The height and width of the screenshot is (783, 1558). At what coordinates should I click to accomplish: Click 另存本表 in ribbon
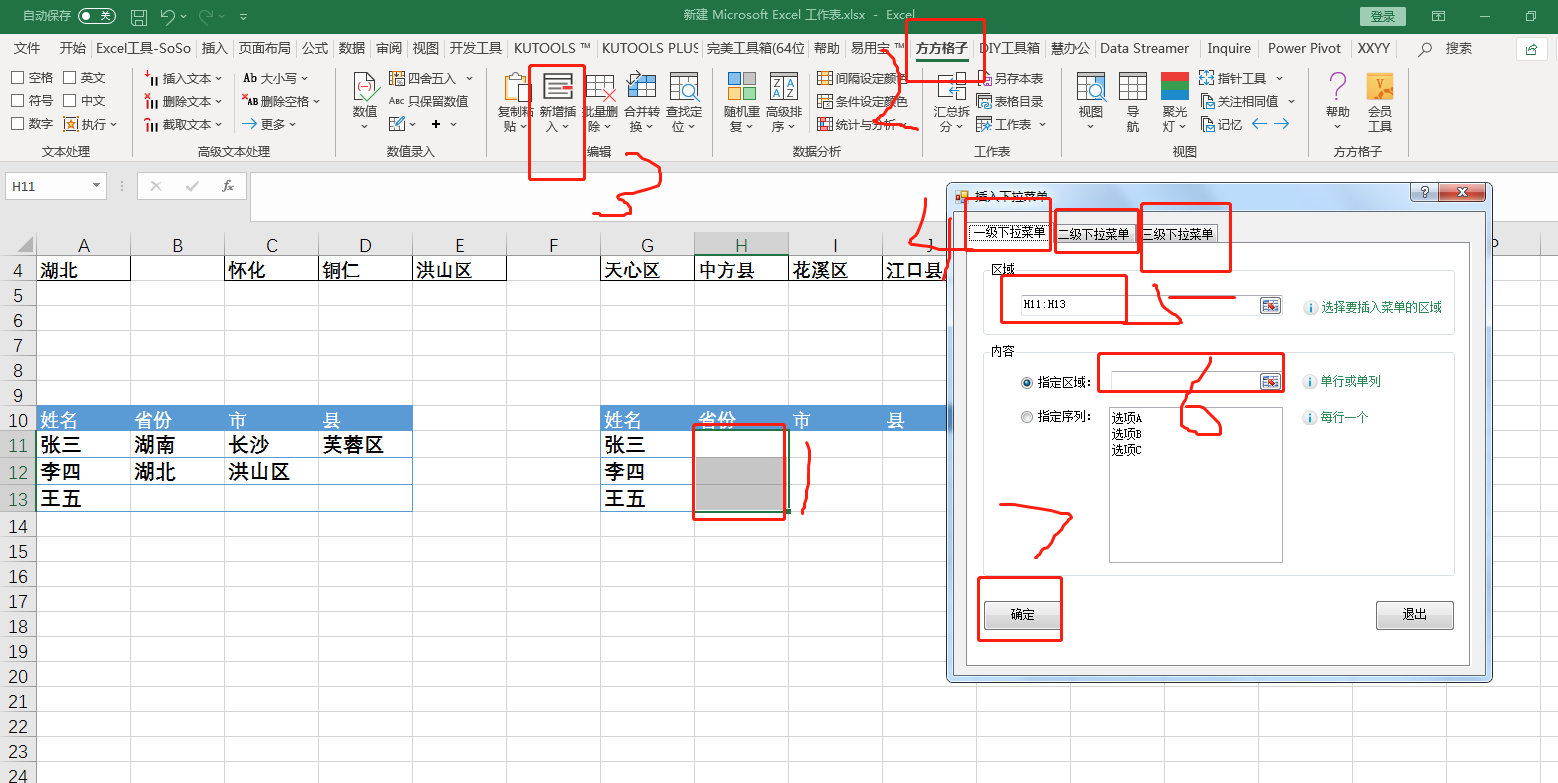pyautogui.click(x=1010, y=78)
